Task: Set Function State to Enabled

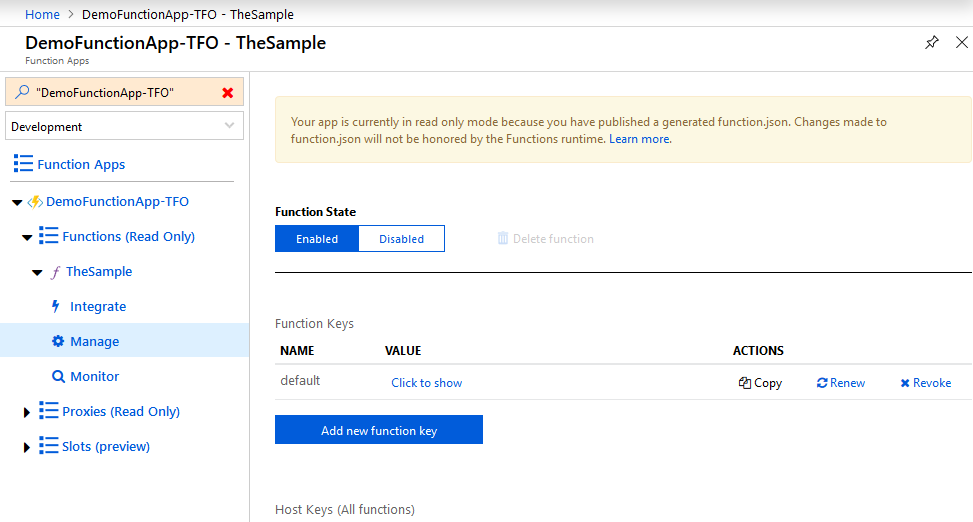Action: tap(316, 239)
